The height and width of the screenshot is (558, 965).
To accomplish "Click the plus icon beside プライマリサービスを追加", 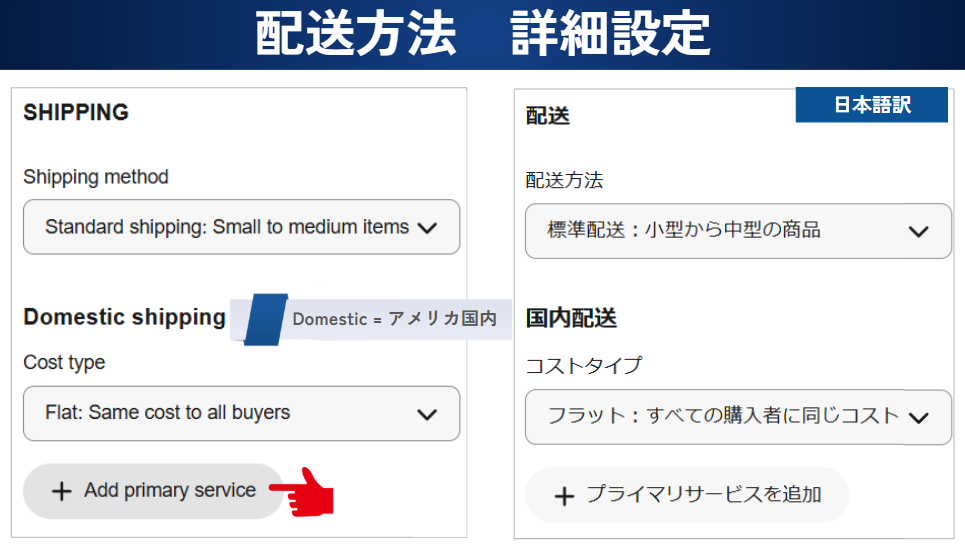I will [x=564, y=496].
